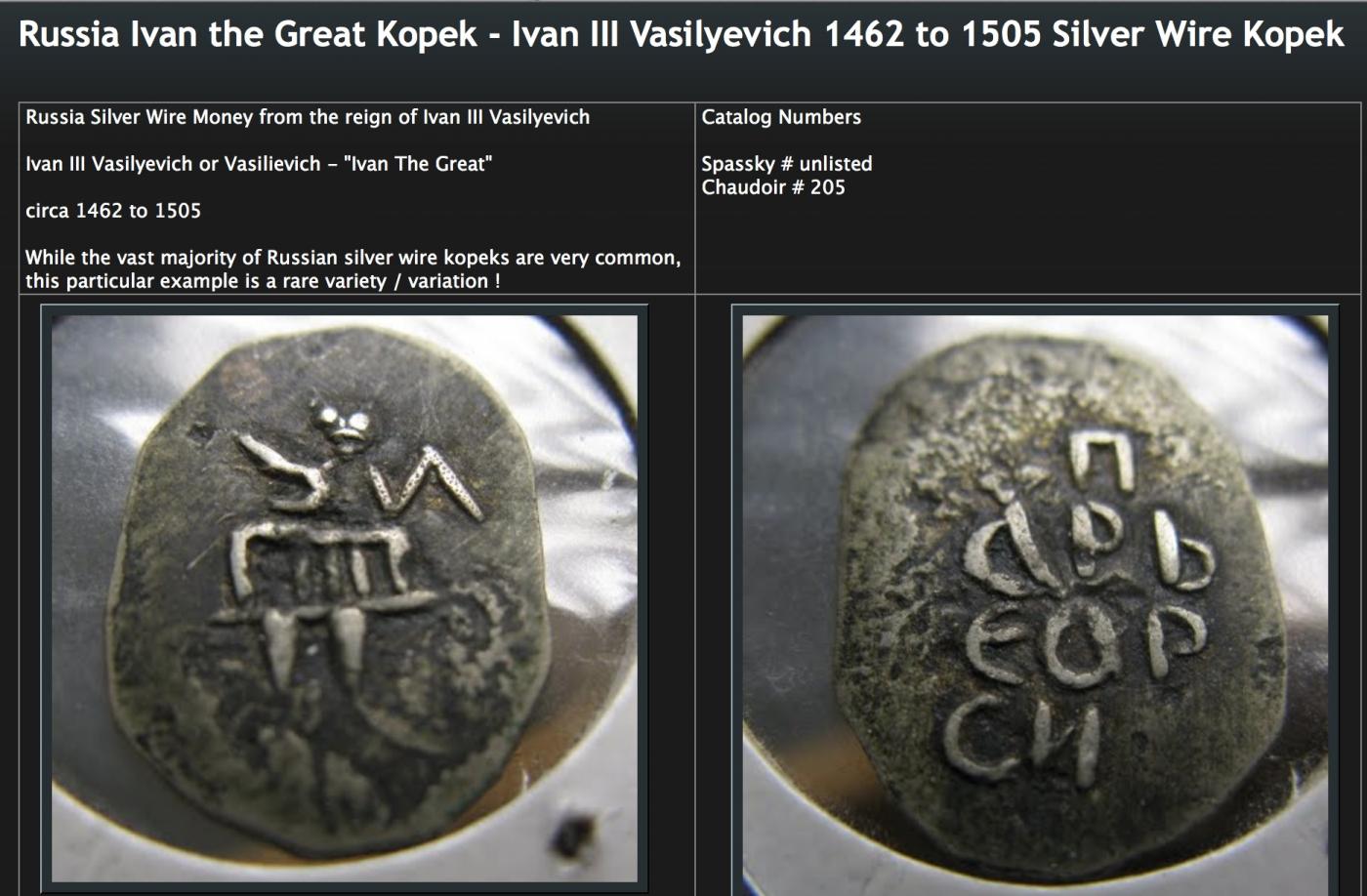
Task: Select the "Catalog Numbers" heading
Action: (x=781, y=117)
